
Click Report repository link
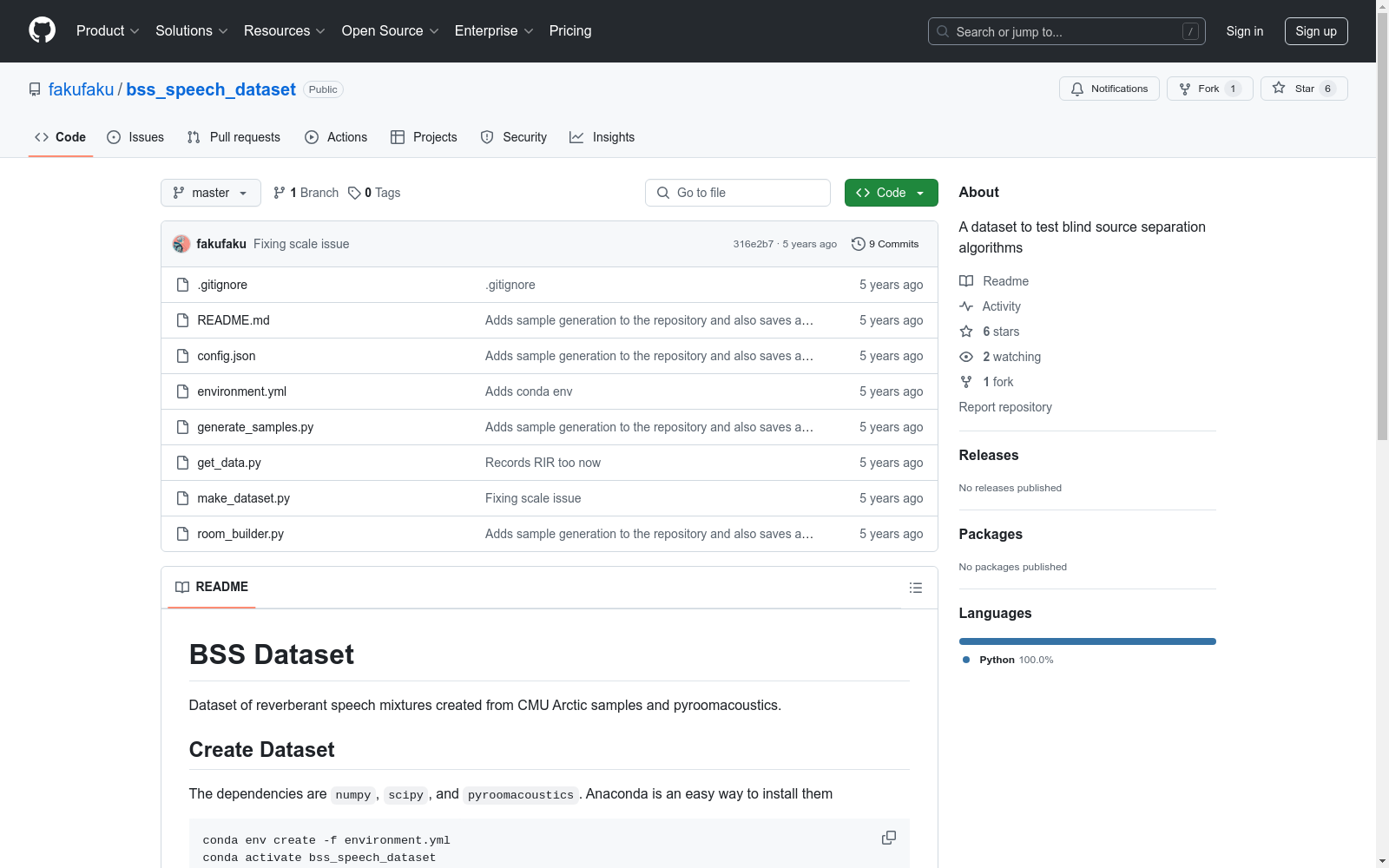tap(1005, 407)
